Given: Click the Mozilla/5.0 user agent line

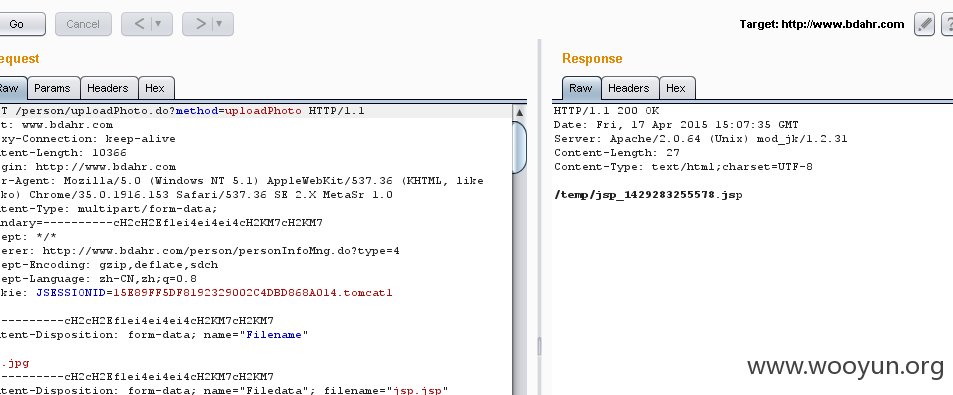Looking at the screenshot, I should pos(242,180).
